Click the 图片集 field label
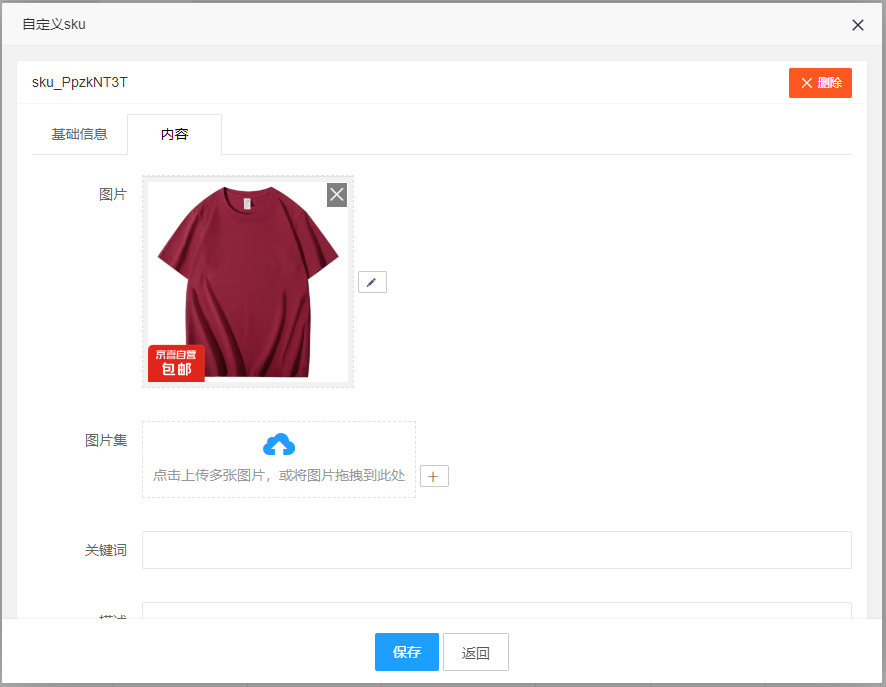This screenshot has height=687, width=886. 106,440
